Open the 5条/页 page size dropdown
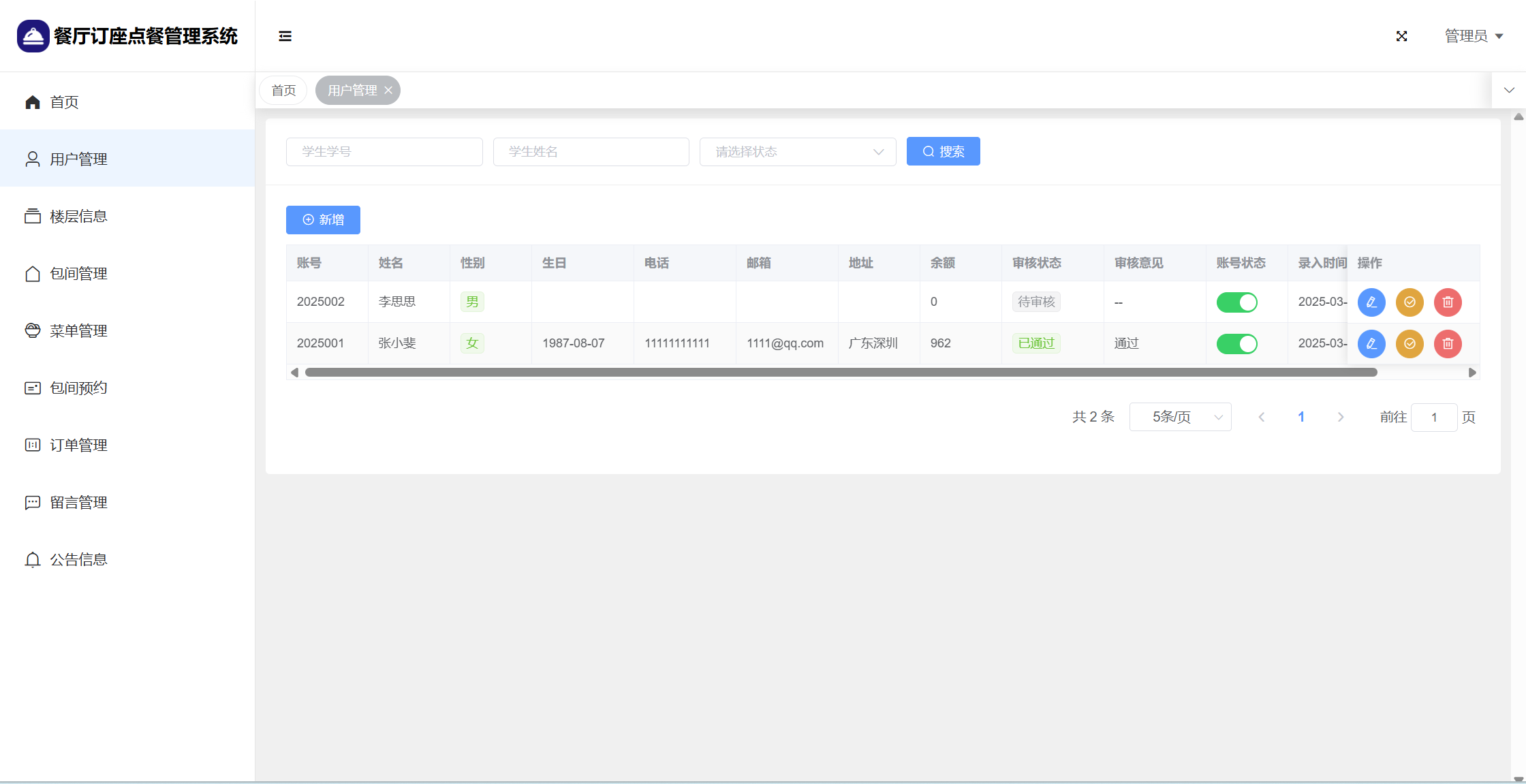Viewport: 1526px width, 784px height. (x=1180, y=417)
